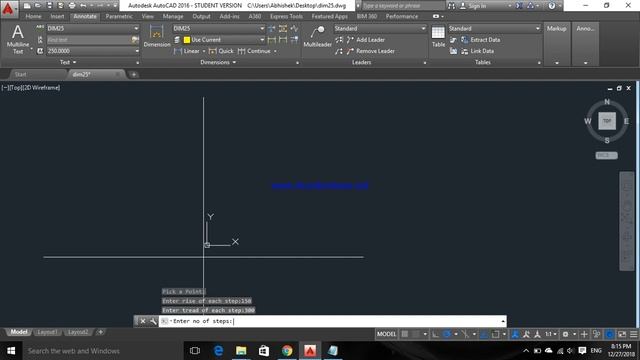
Task: Click the Table tool button
Action: [x=438, y=37]
